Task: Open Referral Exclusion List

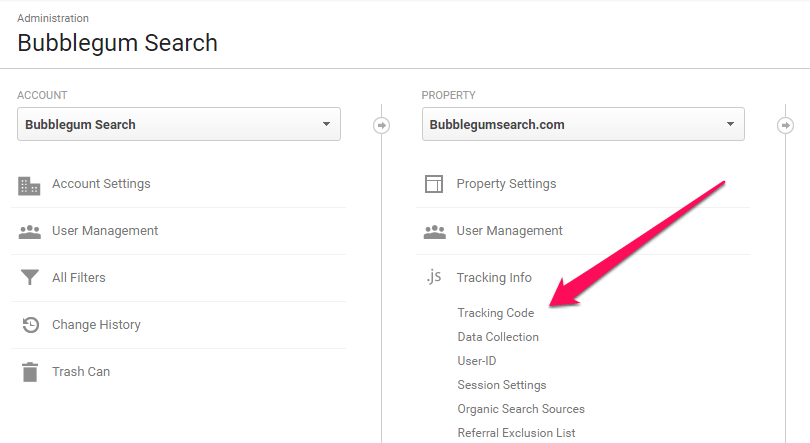Action: point(516,433)
